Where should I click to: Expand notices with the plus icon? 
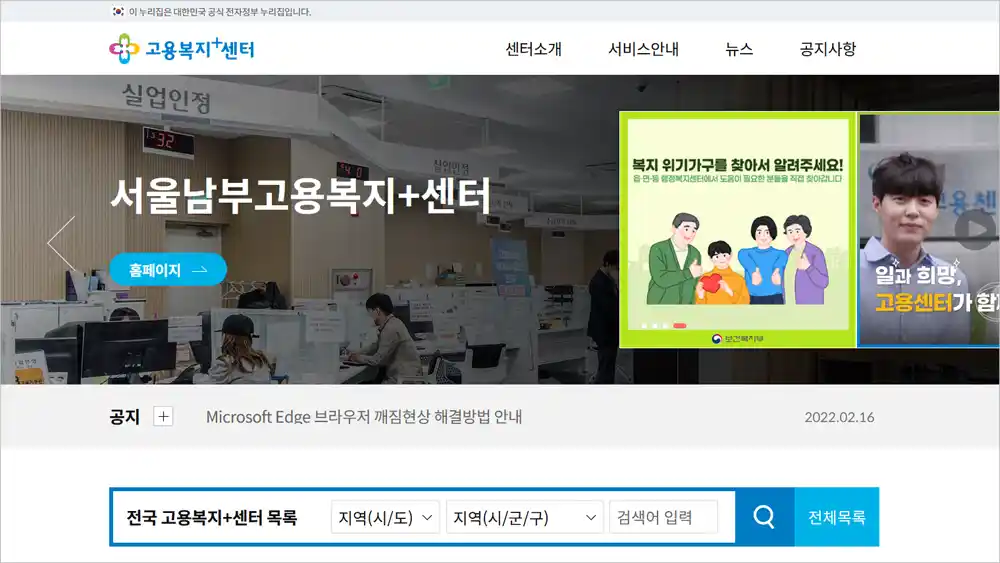click(163, 416)
